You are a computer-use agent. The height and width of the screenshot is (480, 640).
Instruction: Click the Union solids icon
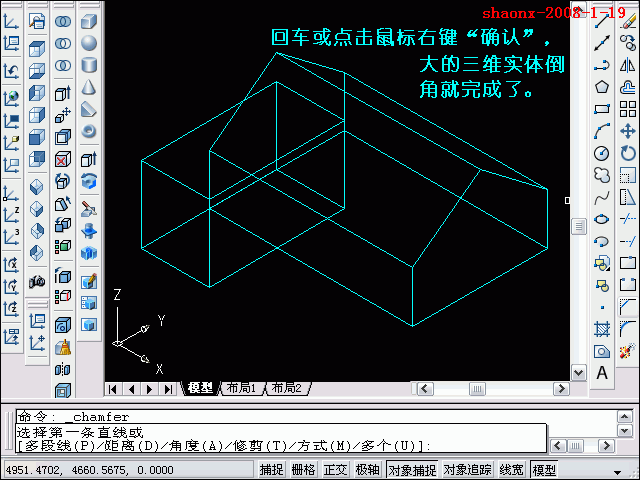(63, 21)
